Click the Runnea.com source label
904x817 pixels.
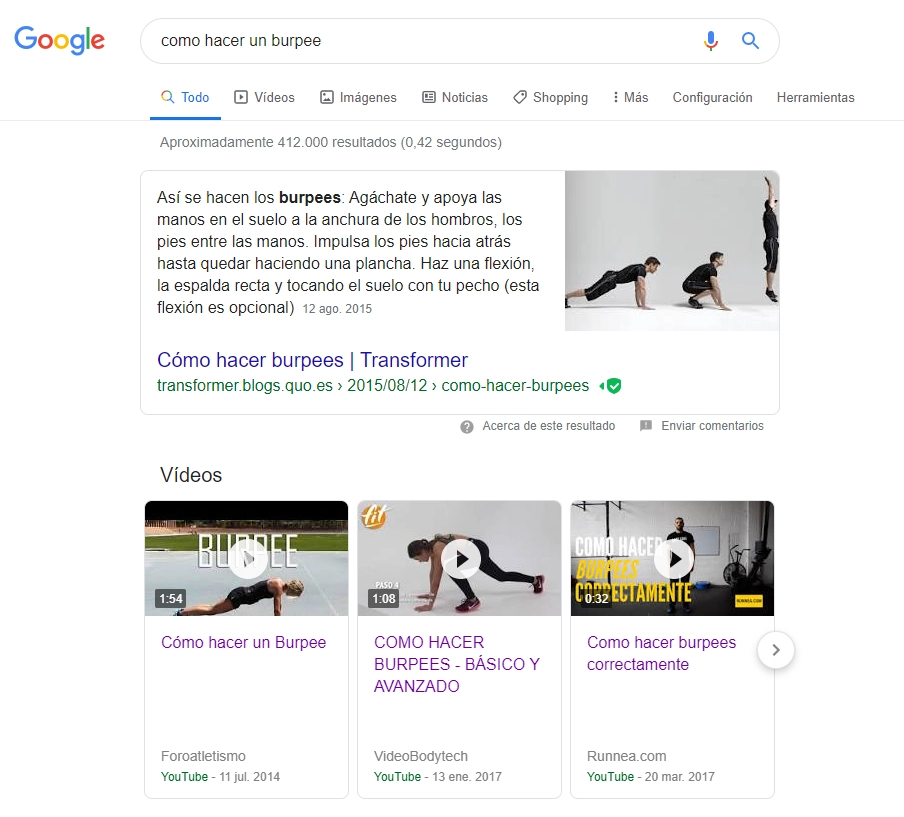(627, 756)
